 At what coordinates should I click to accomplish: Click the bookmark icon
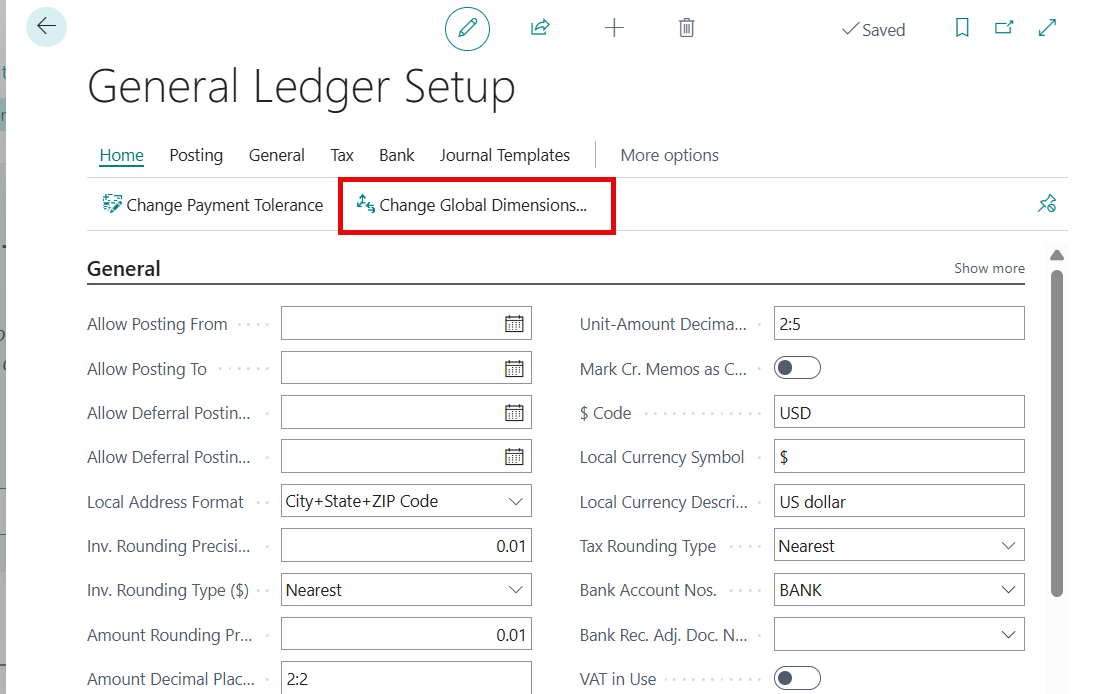tap(962, 28)
